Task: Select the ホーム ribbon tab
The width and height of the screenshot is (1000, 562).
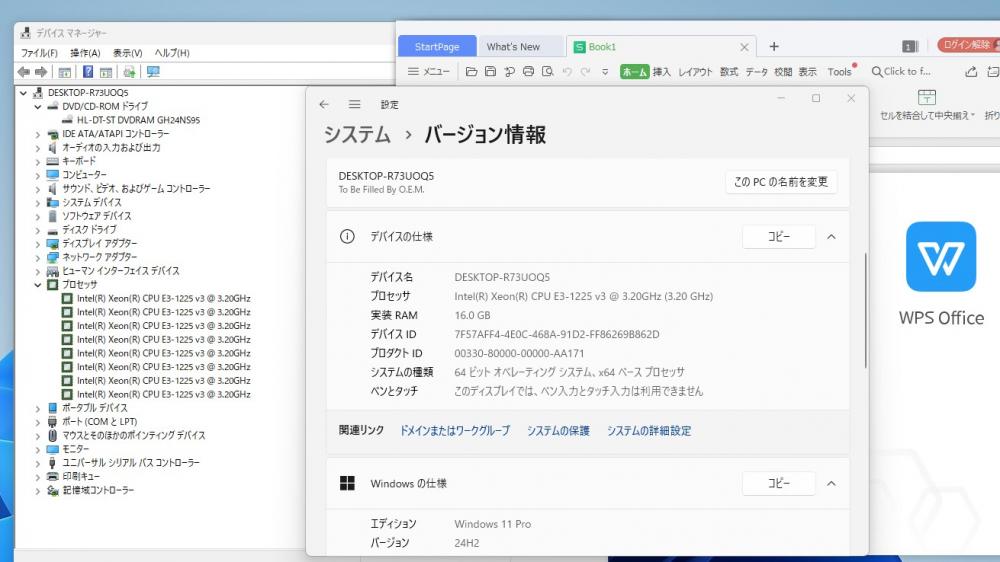Action: point(634,72)
